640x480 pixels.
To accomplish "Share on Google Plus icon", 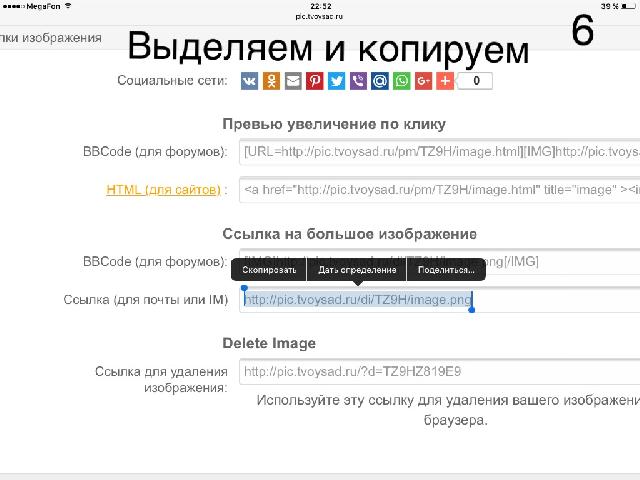I will [423, 81].
